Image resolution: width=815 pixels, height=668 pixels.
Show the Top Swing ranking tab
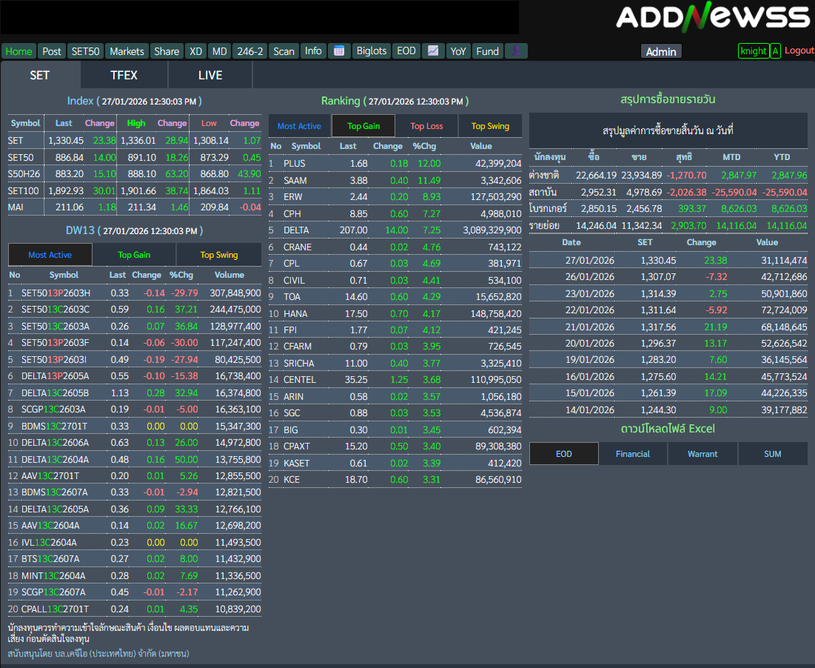pyautogui.click(x=491, y=126)
